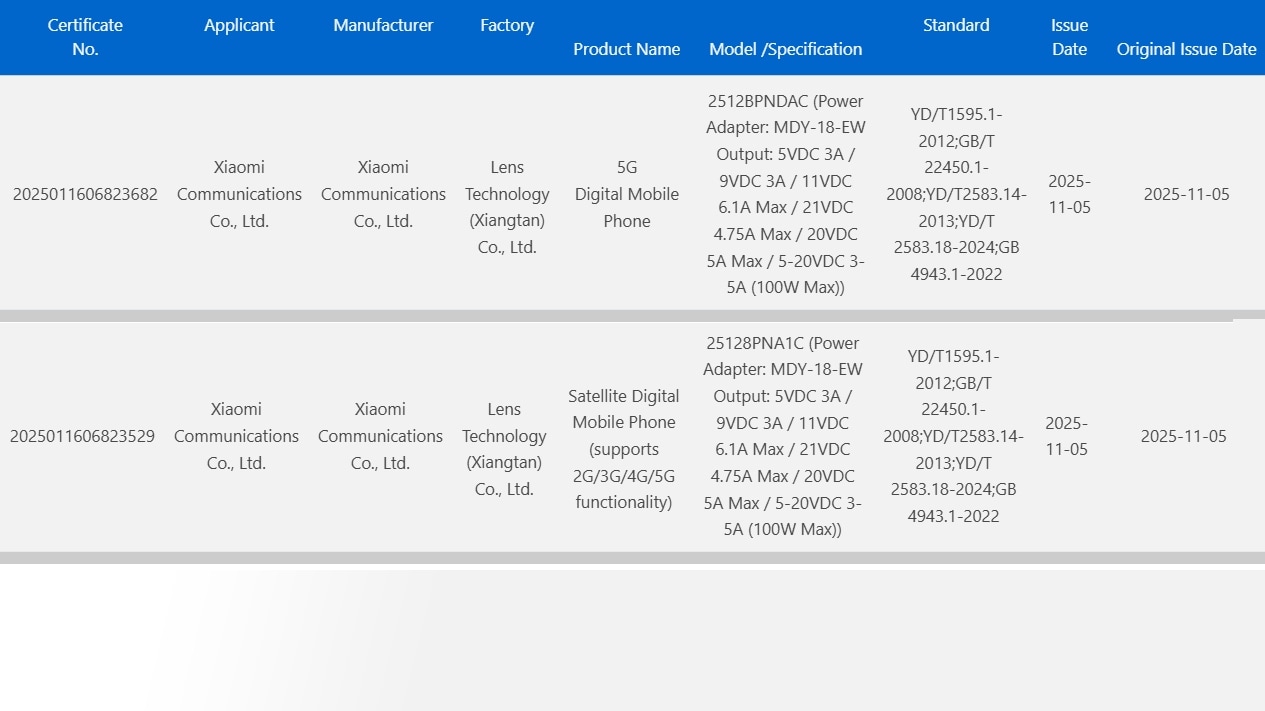Select Xiaomi Communications Co., Ltd. applicant cell
The image size is (1265, 711).
[x=238, y=194]
